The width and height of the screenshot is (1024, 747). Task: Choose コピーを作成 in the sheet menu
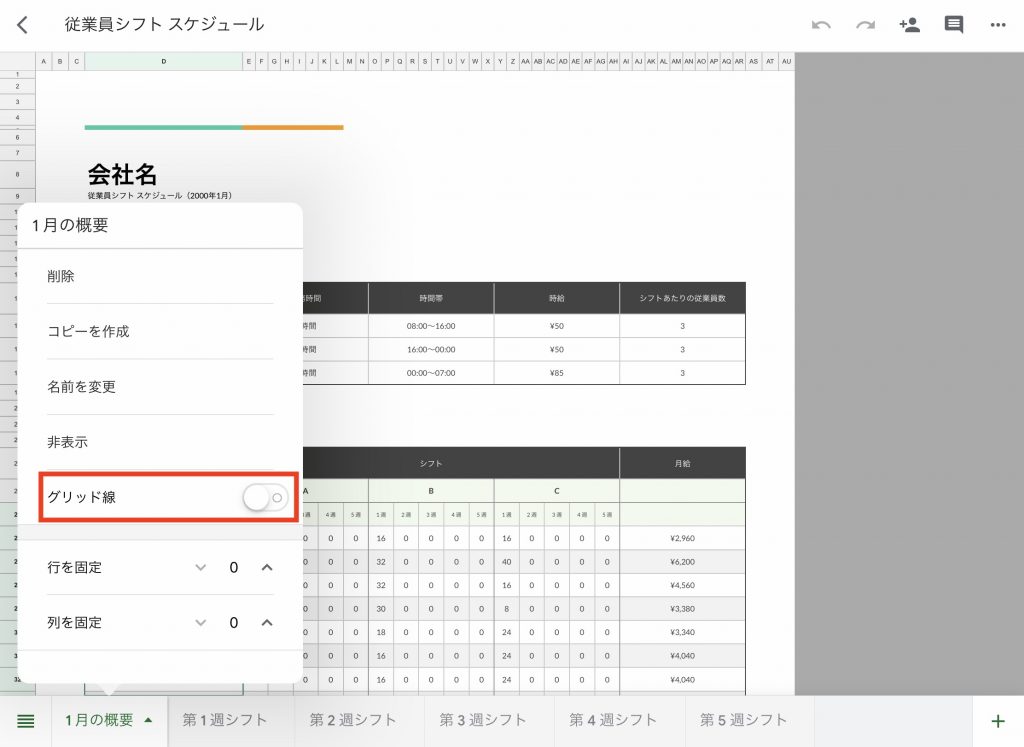(88, 331)
